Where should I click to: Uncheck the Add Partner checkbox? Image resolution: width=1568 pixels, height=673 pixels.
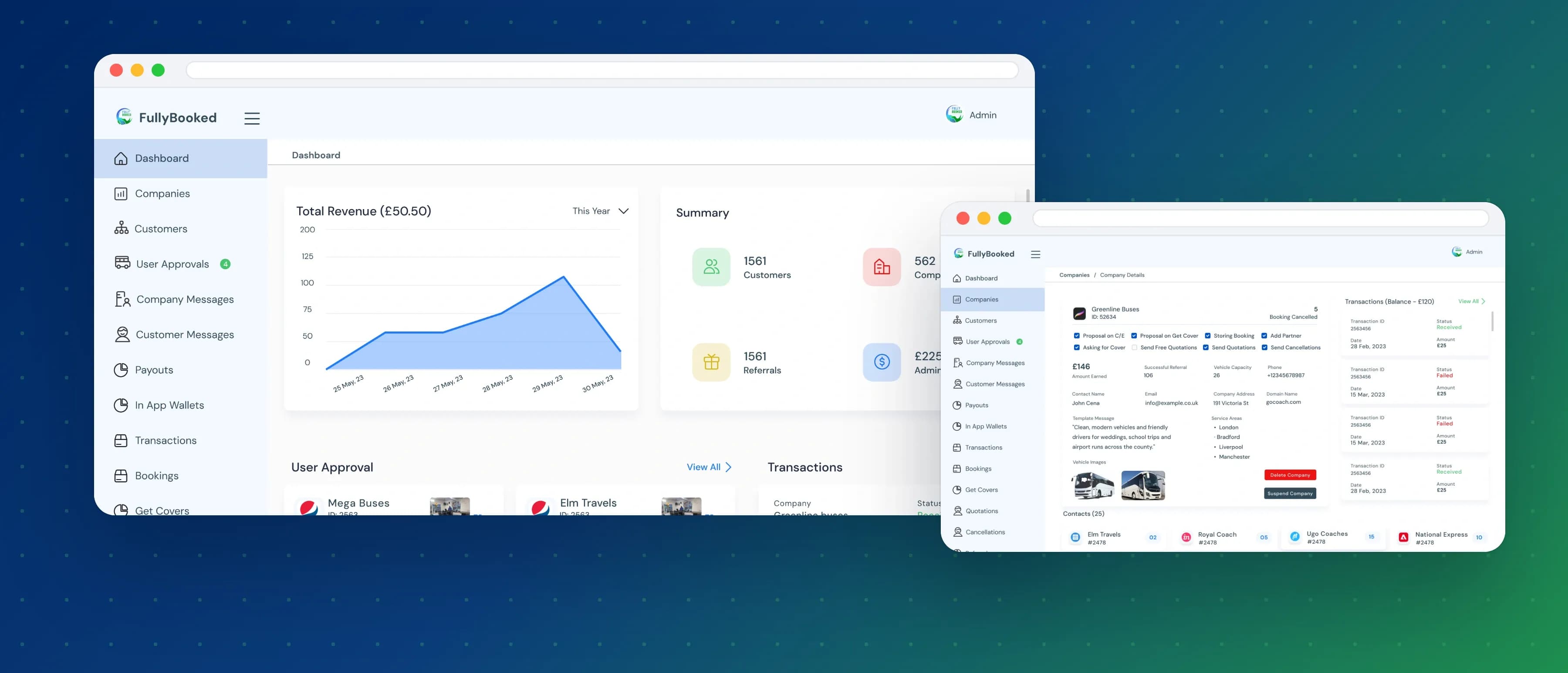click(x=1264, y=336)
